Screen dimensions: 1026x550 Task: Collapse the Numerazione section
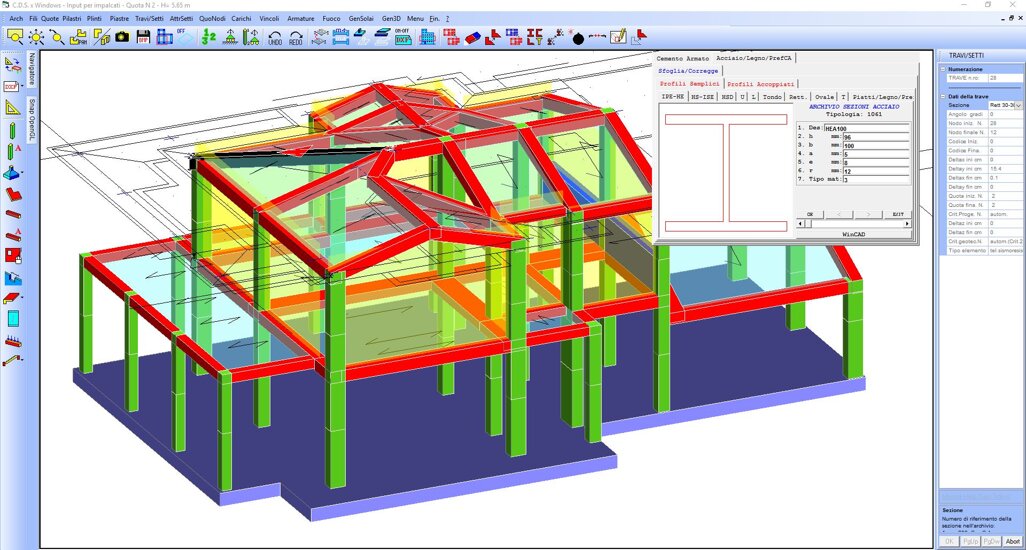click(x=943, y=69)
